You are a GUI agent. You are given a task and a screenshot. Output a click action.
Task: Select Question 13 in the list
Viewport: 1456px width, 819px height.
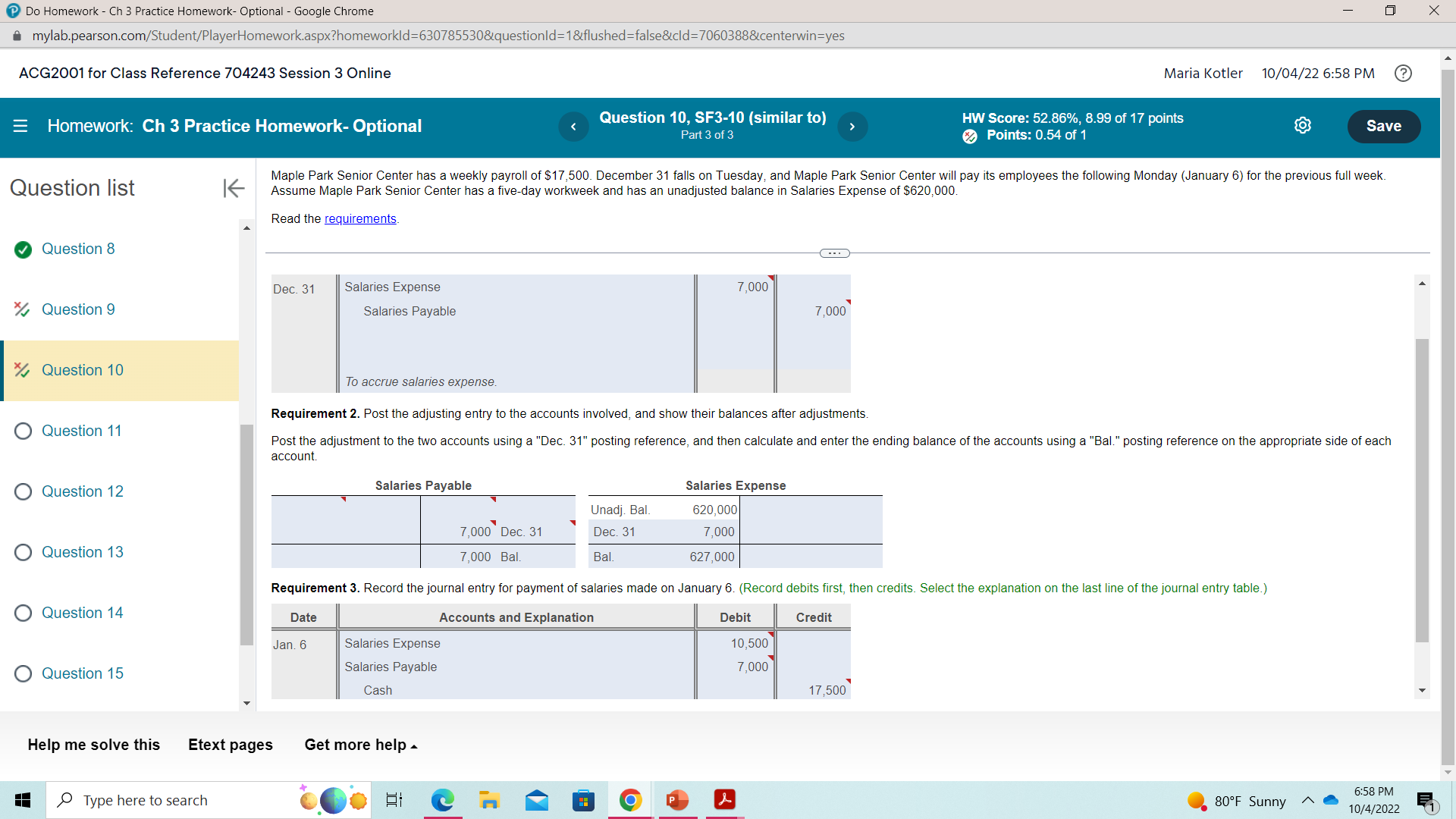click(x=82, y=552)
